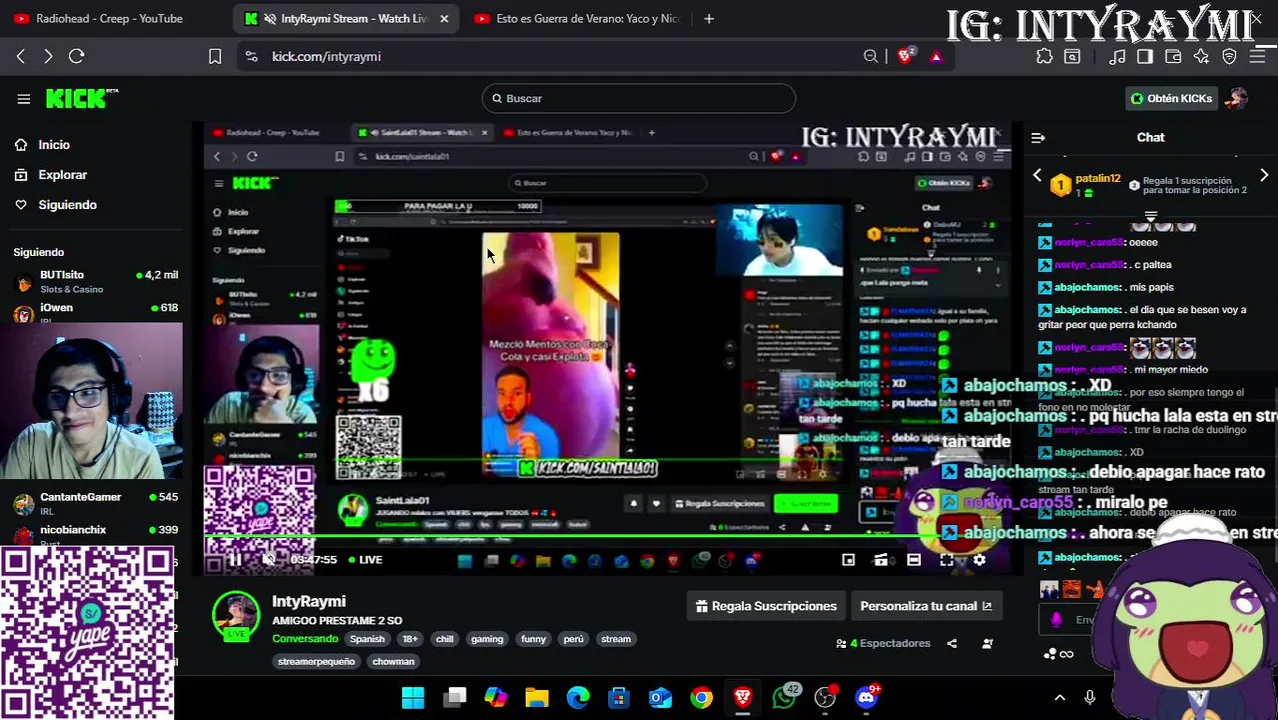Open WhatsApp from taskbar
Screen dimensions: 1278x720
pyautogui.click(x=784, y=697)
